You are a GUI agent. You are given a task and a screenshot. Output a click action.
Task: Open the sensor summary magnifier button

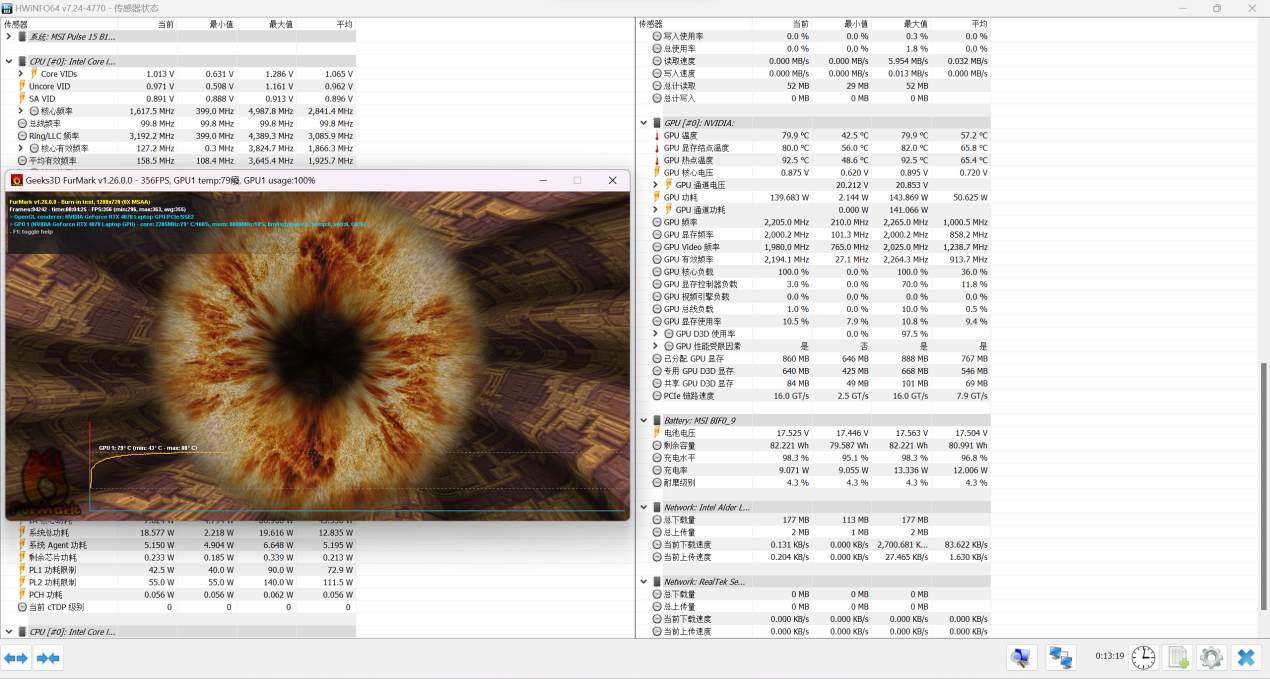click(1020, 657)
